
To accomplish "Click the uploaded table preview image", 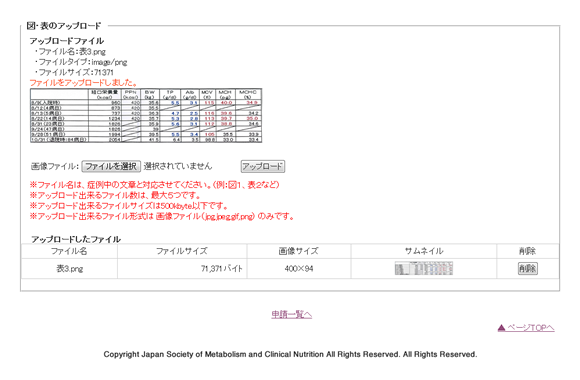I will click(x=146, y=115).
